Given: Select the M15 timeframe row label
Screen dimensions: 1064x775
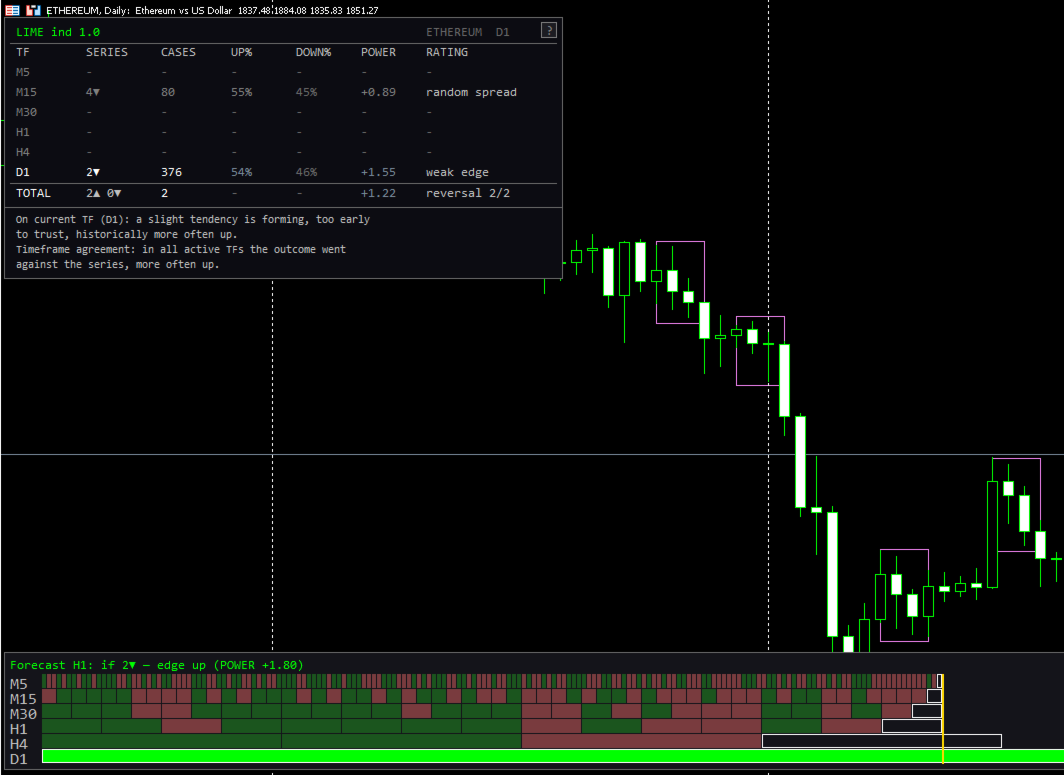Looking at the screenshot, I should [x=26, y=92].
